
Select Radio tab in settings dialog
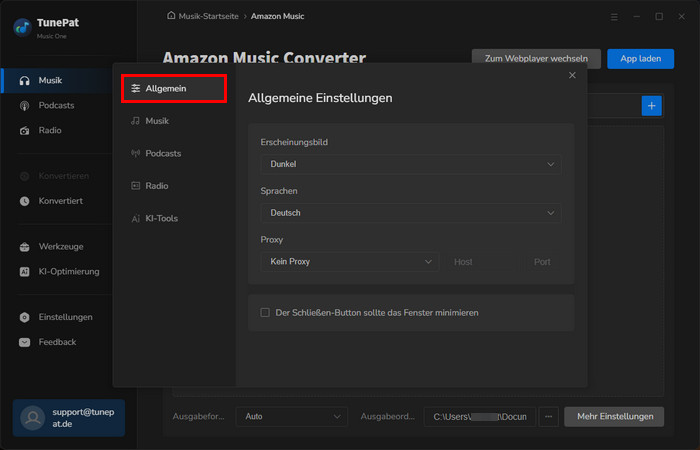click(174, 186)
